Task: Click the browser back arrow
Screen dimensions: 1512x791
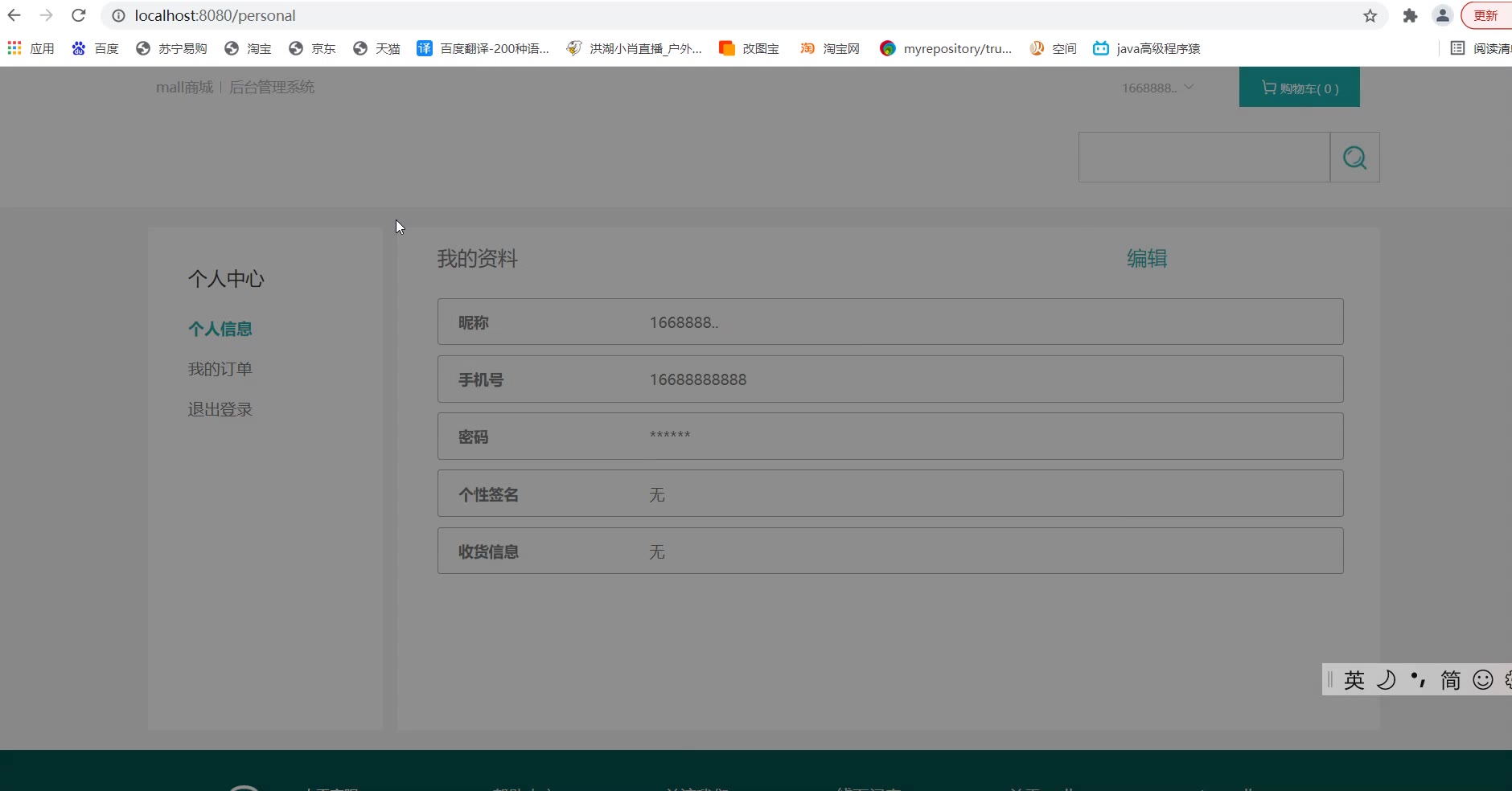Action: pos(14,15)
